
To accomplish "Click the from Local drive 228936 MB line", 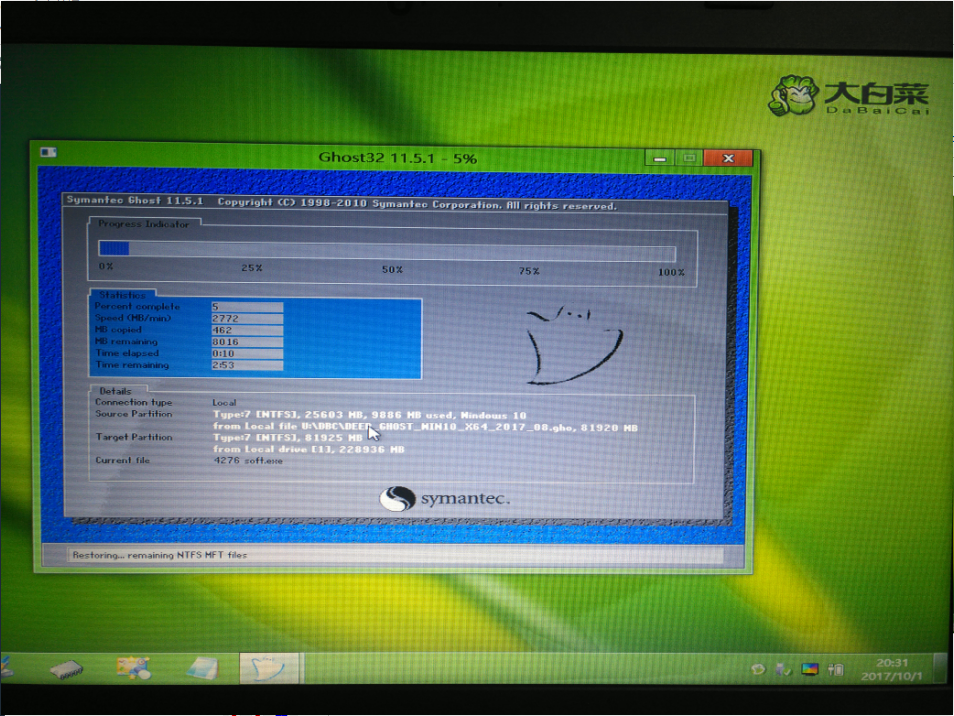I will tap(308, 450).
